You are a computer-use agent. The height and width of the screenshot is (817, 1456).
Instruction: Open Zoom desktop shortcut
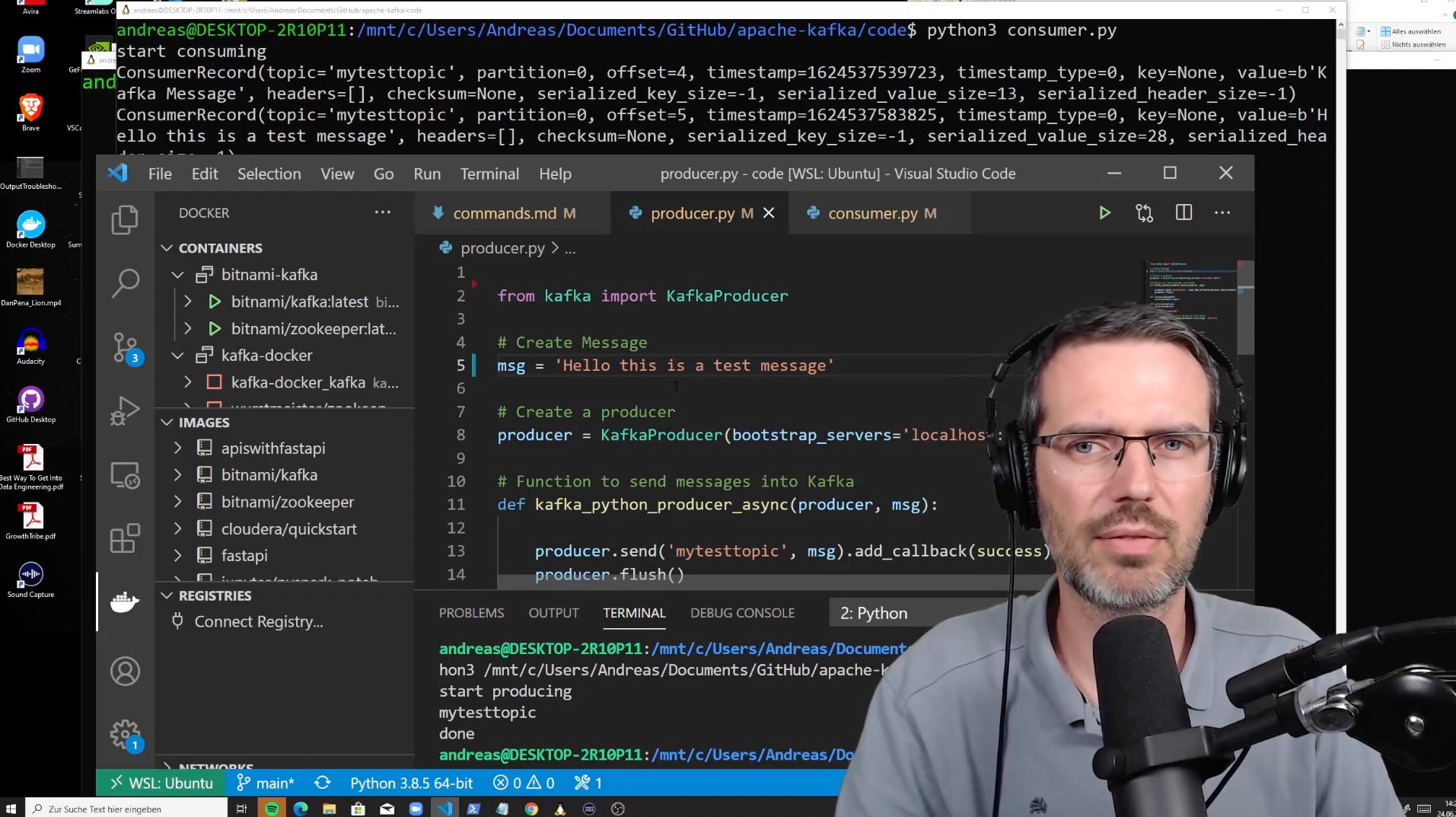(30, 55)
